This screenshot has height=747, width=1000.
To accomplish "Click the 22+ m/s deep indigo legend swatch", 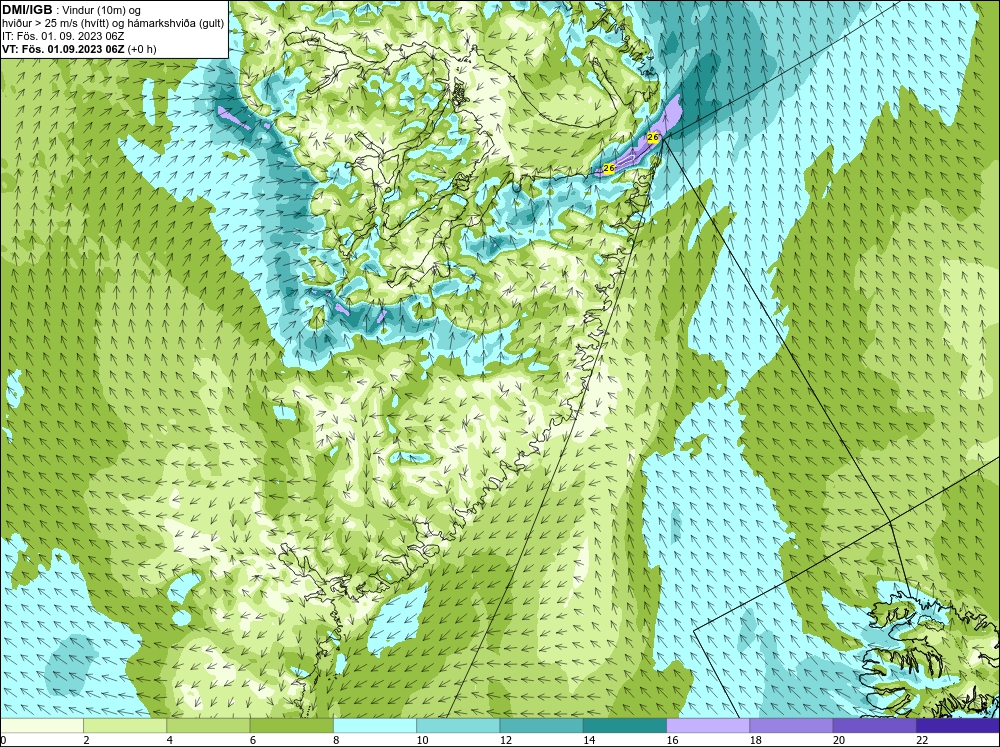I will click(958, 726).
